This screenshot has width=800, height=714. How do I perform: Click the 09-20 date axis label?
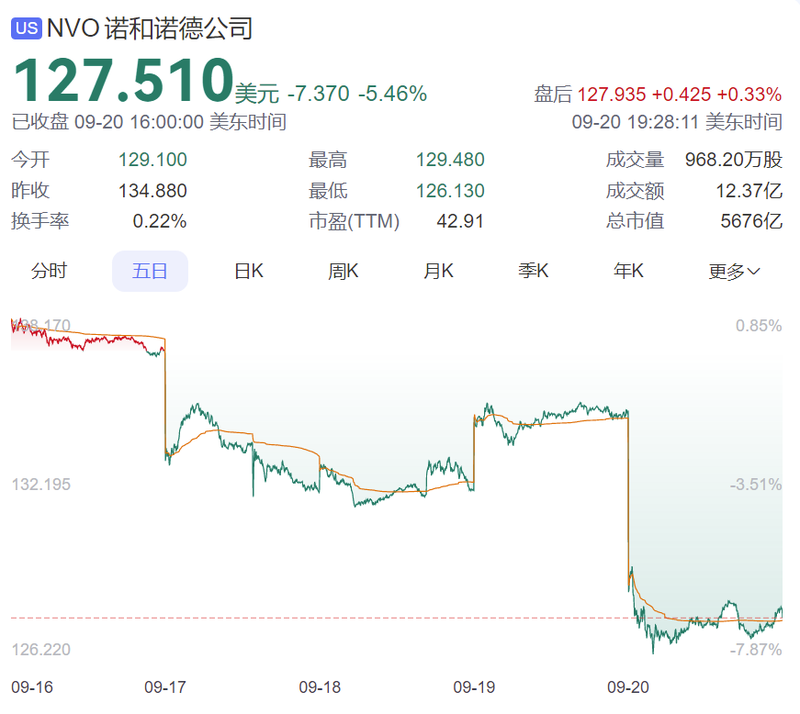(629, 688)
